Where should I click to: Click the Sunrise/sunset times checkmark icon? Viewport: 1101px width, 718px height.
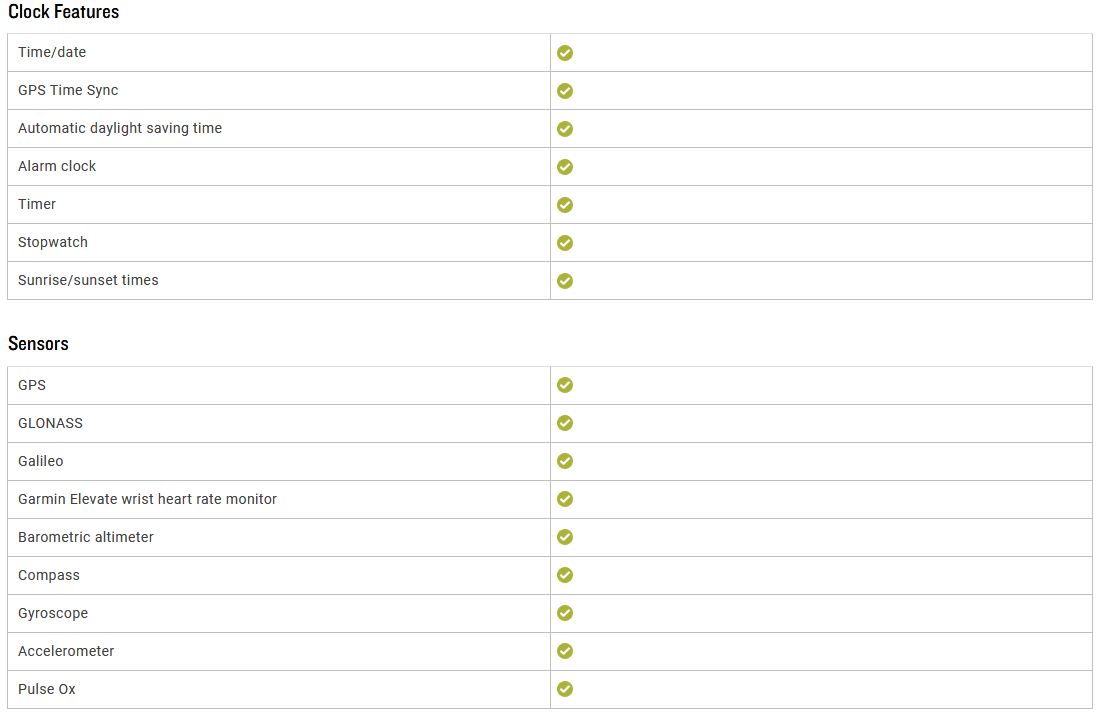pos(565,280)
